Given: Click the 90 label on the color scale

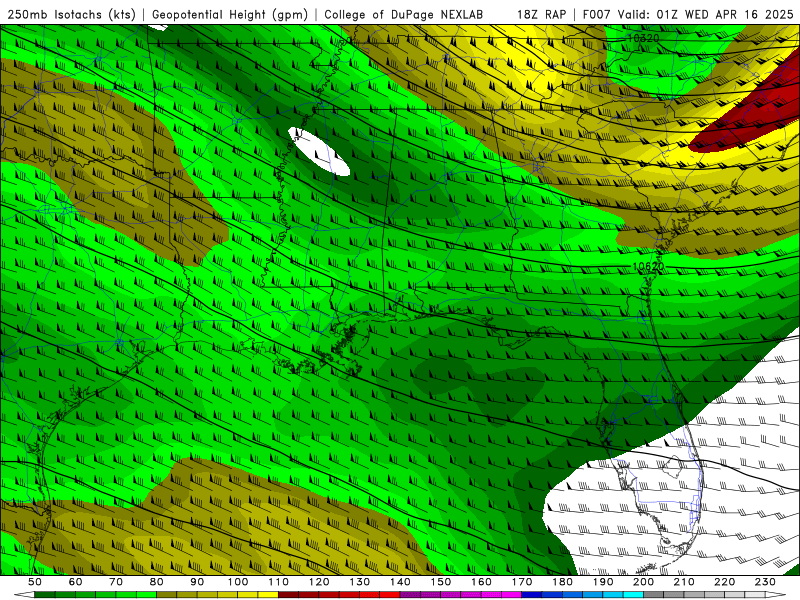Looking at the screenshot, I should 197,582.
